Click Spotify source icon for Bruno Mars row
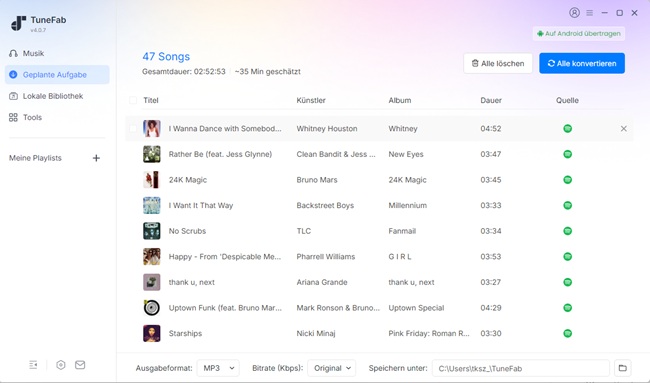The image size is (650, 383). [x=568, y=180]
